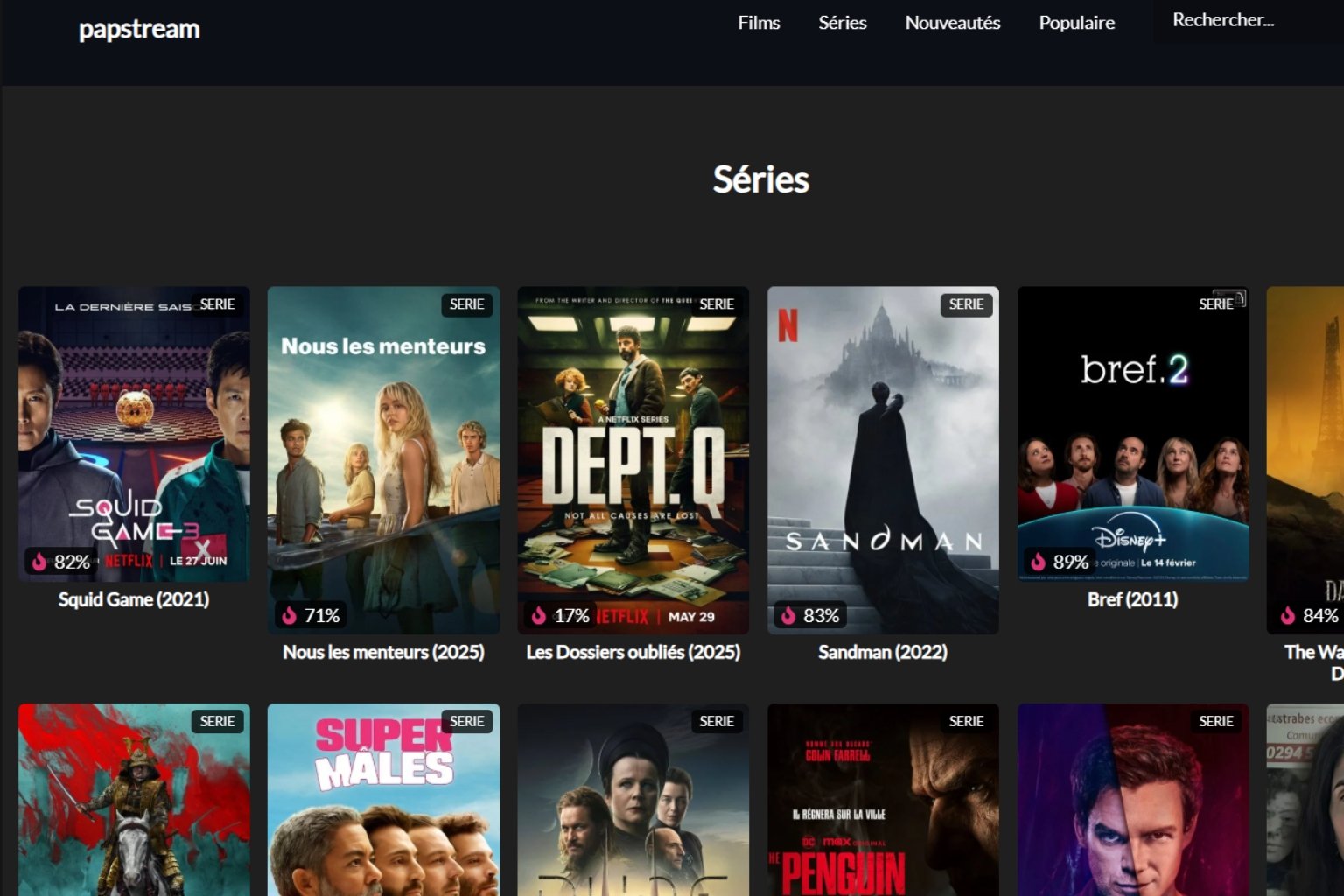Click the flame rating icon on Squid Game
The height and width of the screenshot is (896, 1344).
pos(39,562)
